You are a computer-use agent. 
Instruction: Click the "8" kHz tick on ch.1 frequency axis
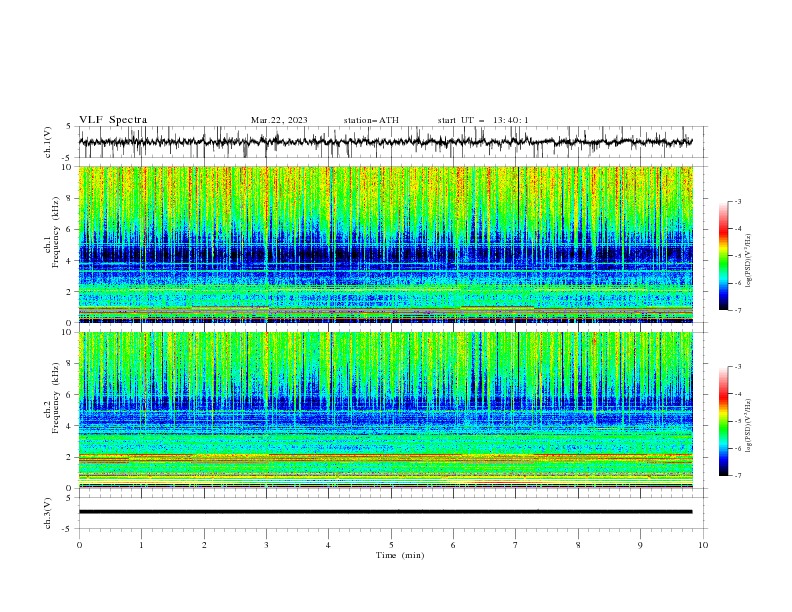coord(71,198)
